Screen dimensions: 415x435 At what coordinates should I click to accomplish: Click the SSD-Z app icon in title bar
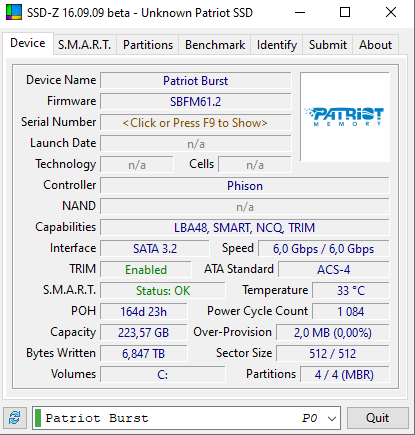pyautogui.click(x=14, y=12)
